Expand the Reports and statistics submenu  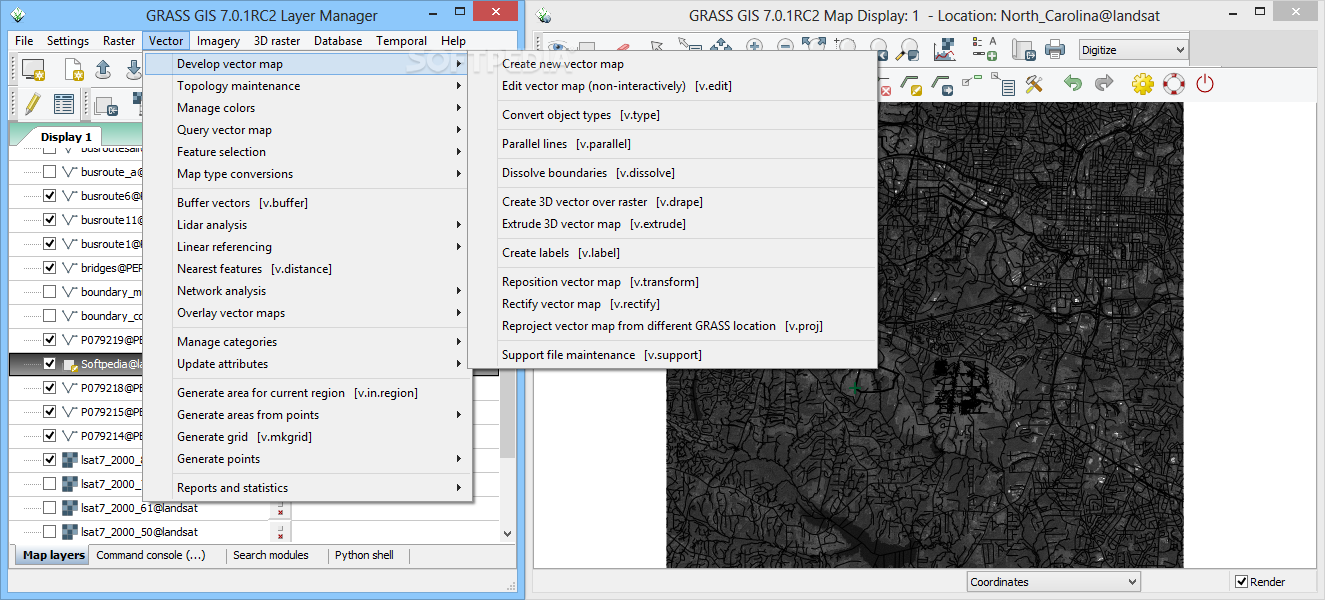point(306,488)
